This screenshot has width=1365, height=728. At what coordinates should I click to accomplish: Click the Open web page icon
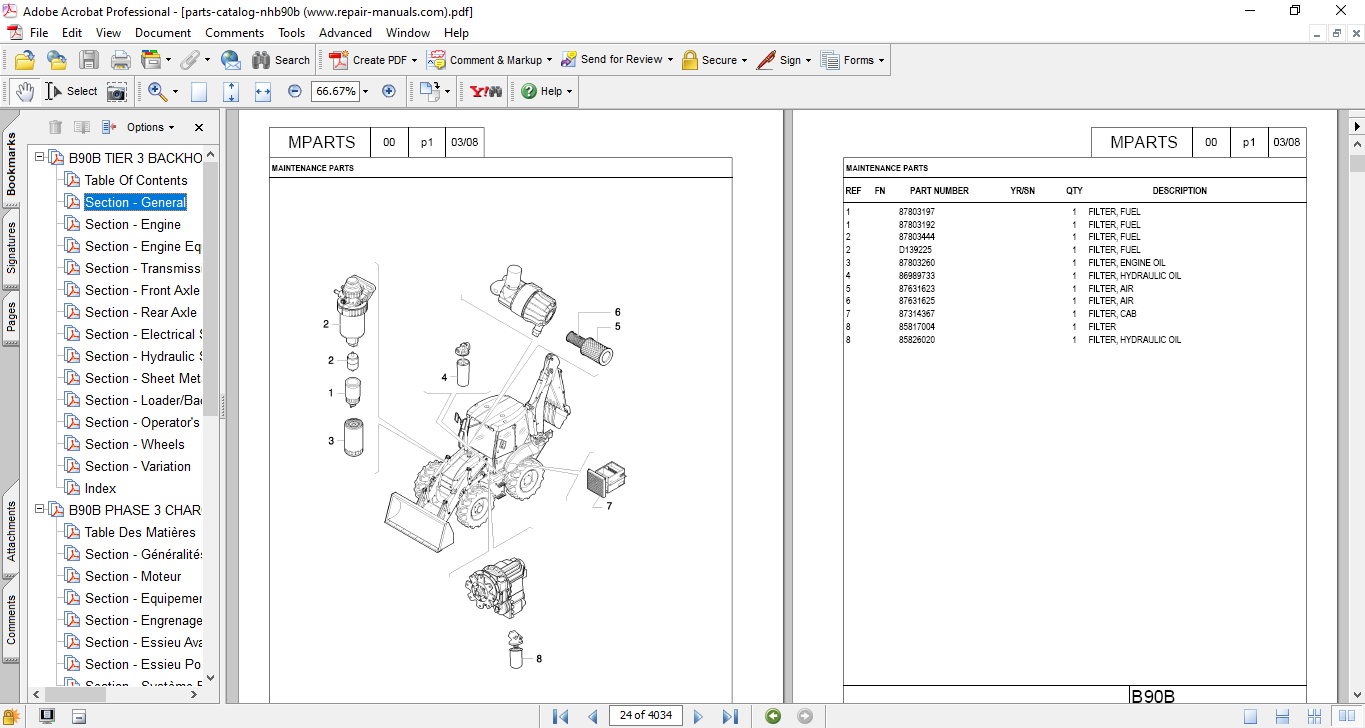tap(56, 60)
